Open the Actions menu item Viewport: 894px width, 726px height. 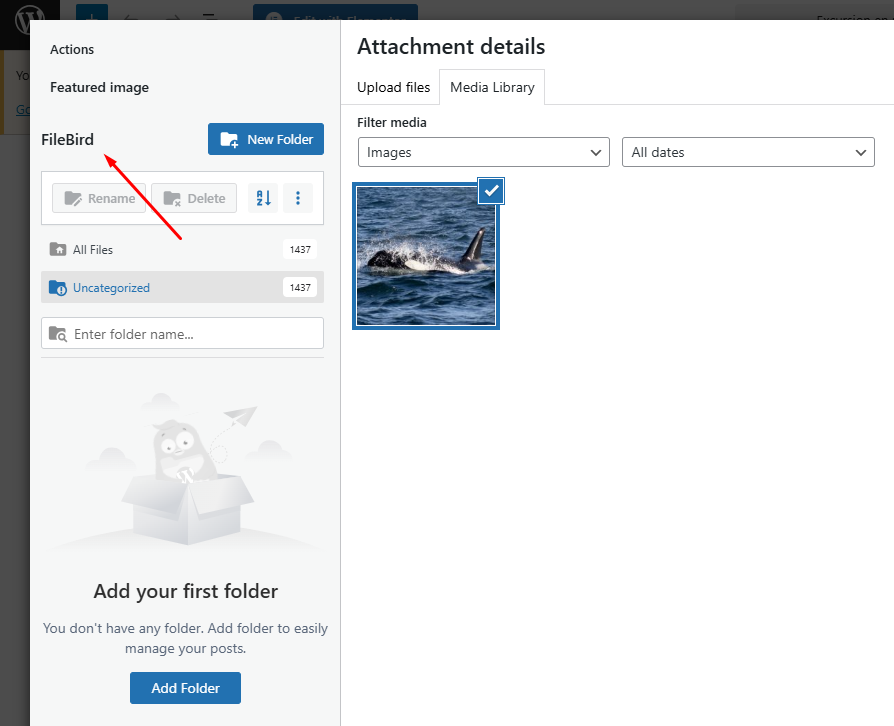[72, 49]
